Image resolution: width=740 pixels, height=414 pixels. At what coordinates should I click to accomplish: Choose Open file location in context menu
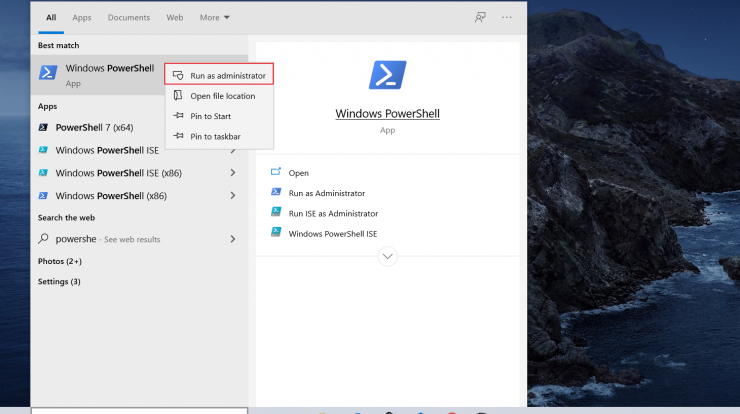click(219, 96)
